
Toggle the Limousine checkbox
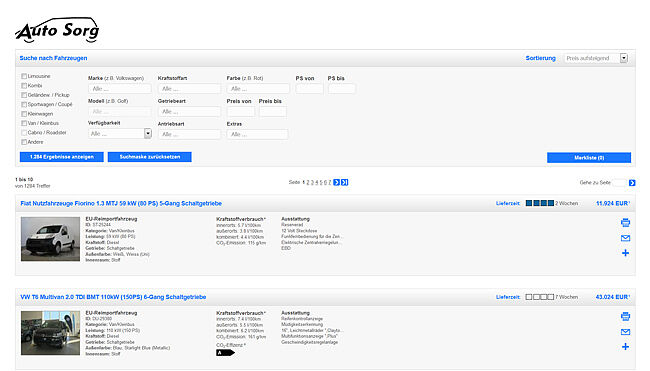24,76
